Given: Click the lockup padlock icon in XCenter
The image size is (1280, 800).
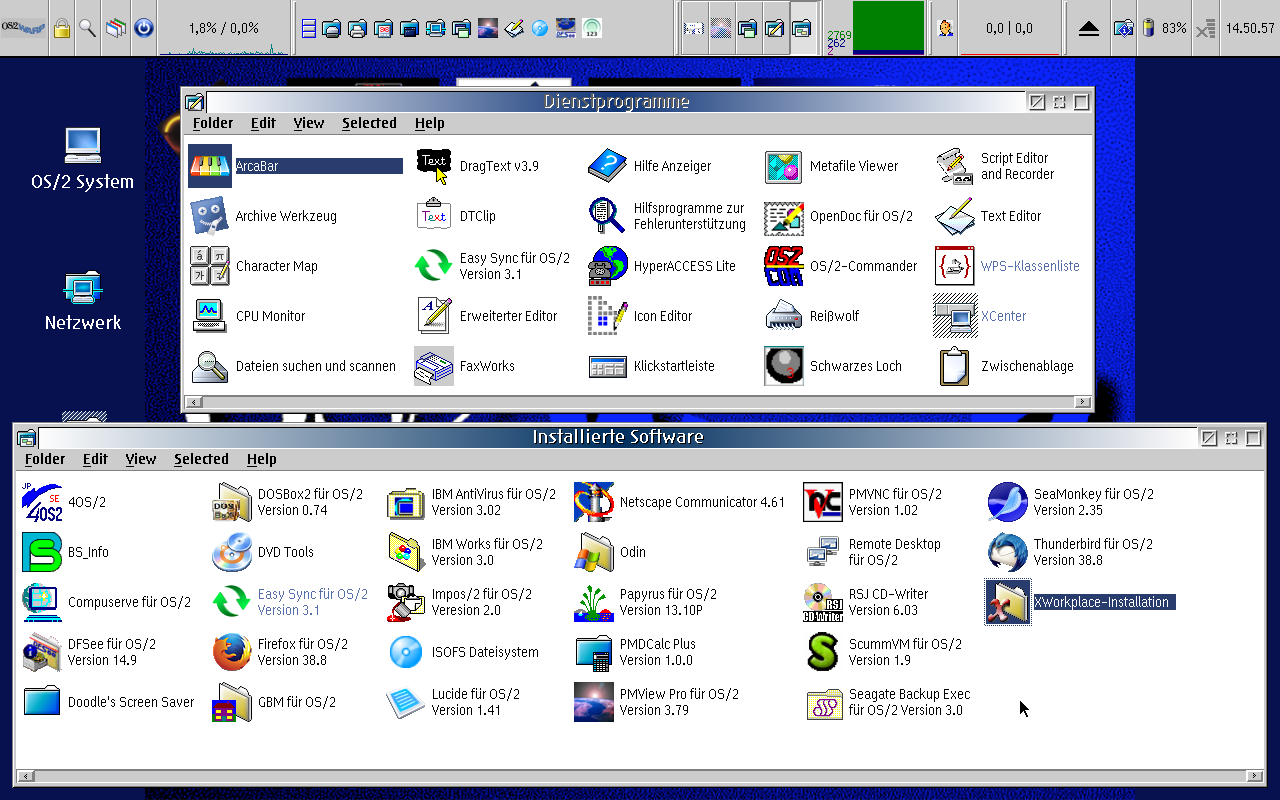Looking at the screenshot, I should [62, 28].
